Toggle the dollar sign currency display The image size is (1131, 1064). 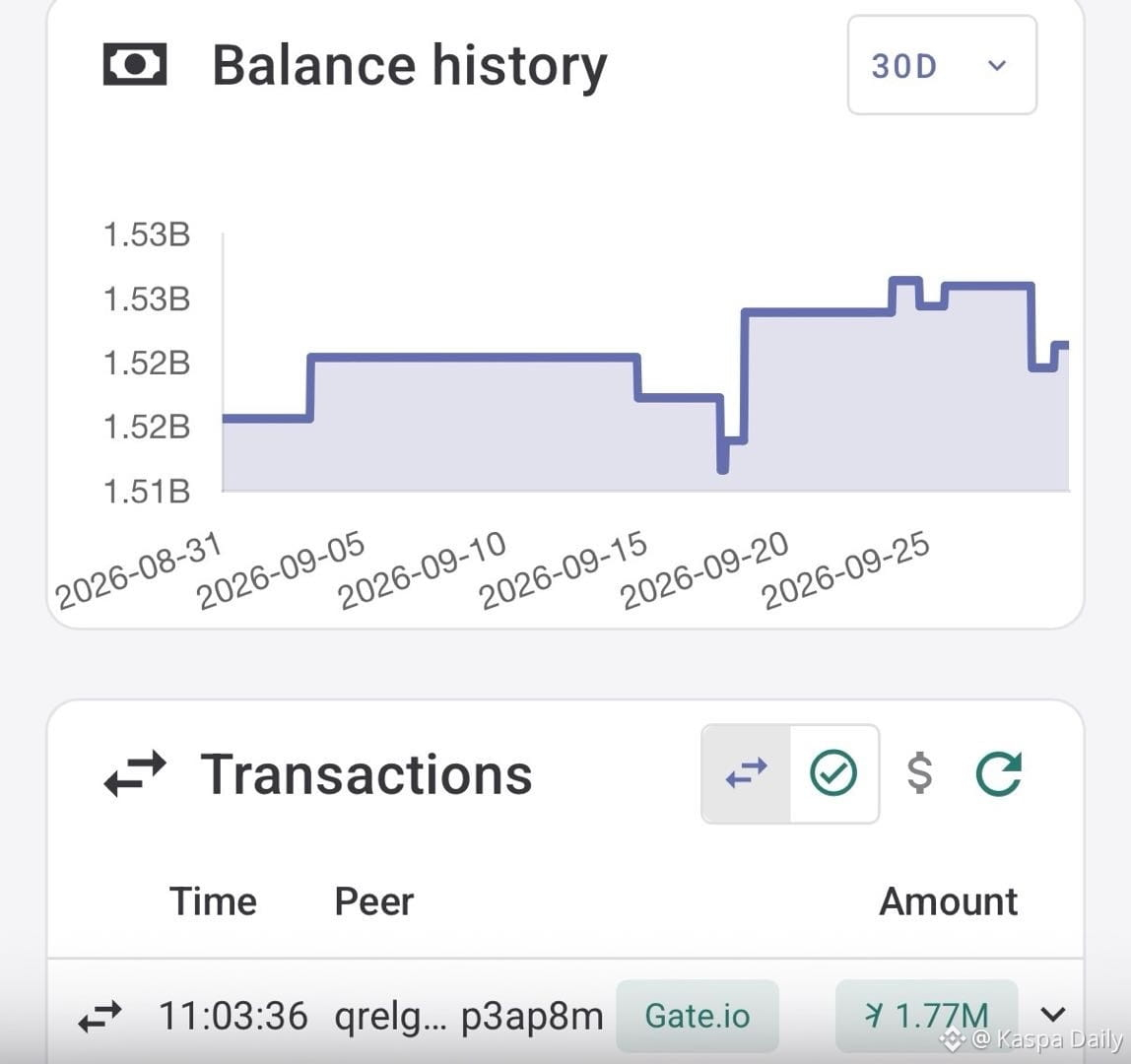click(x=919, y=773)
